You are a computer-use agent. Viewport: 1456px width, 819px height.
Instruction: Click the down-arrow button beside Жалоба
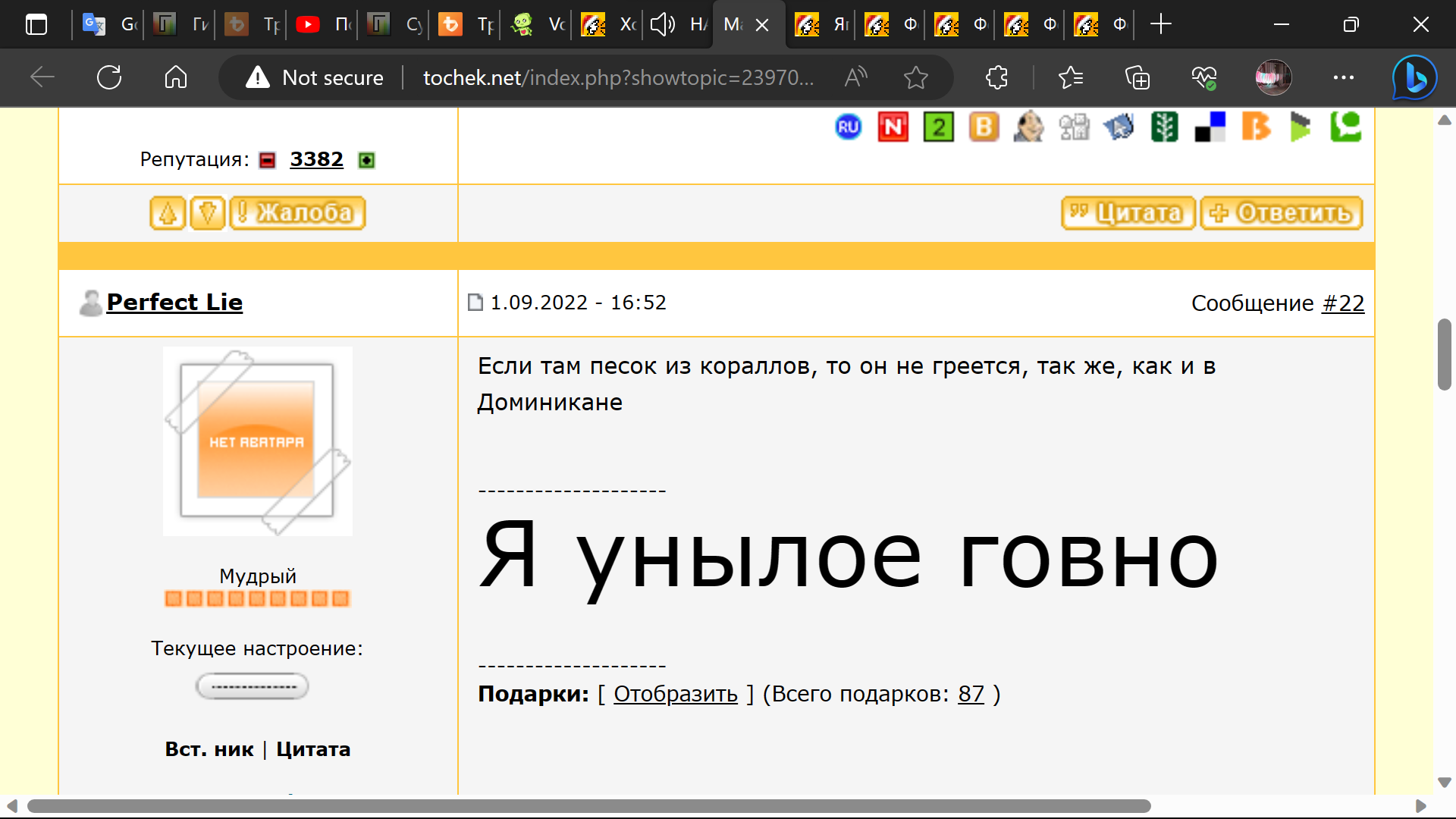208,213
